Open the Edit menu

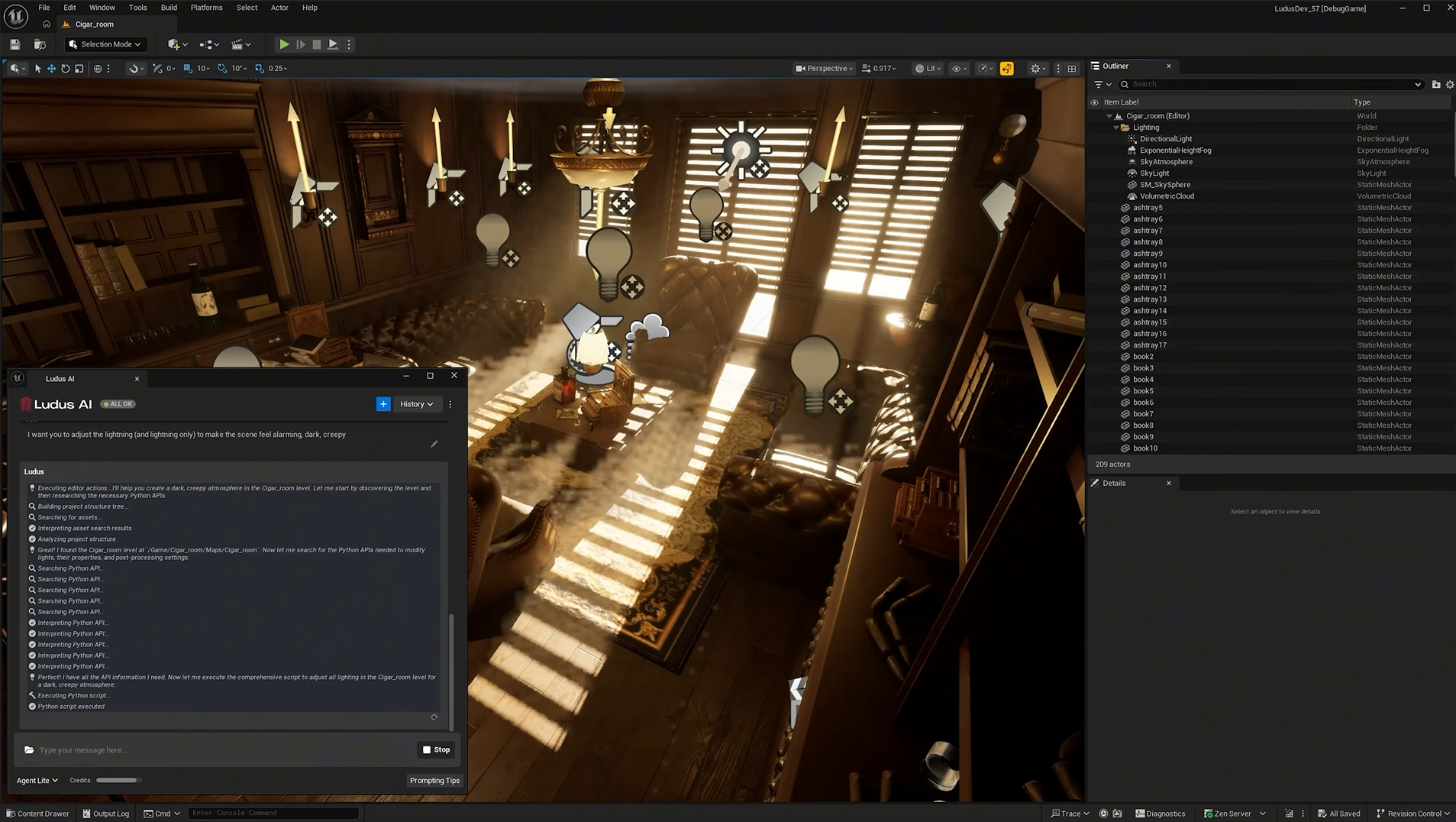69,8
